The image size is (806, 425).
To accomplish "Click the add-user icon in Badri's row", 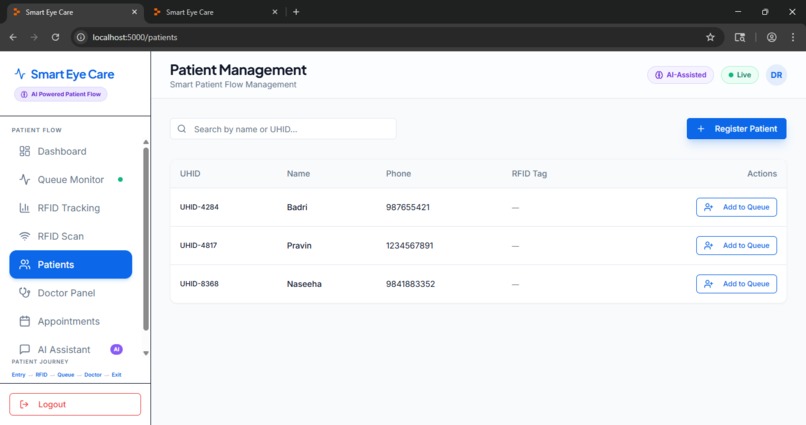I will [x=709, y=207].
